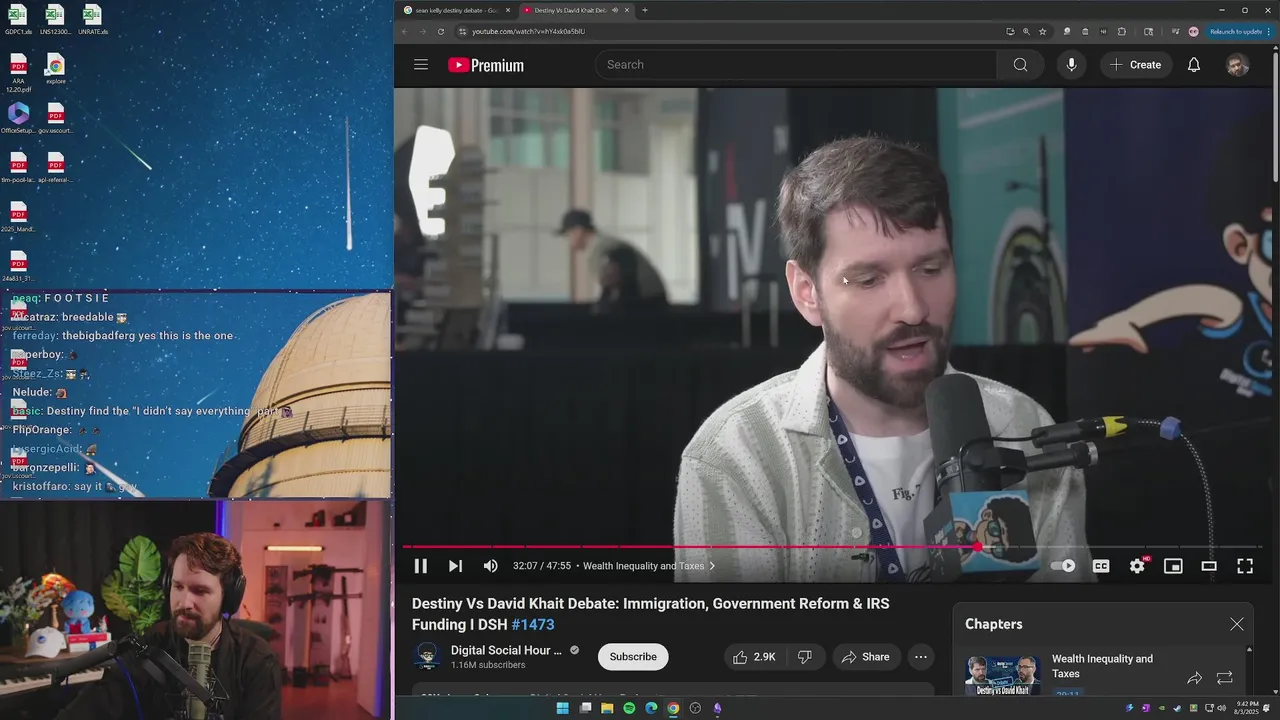Share the Wealth Inequality chapter
This screenshot has width=1280, height=720.
click(x=1194, y=678)
